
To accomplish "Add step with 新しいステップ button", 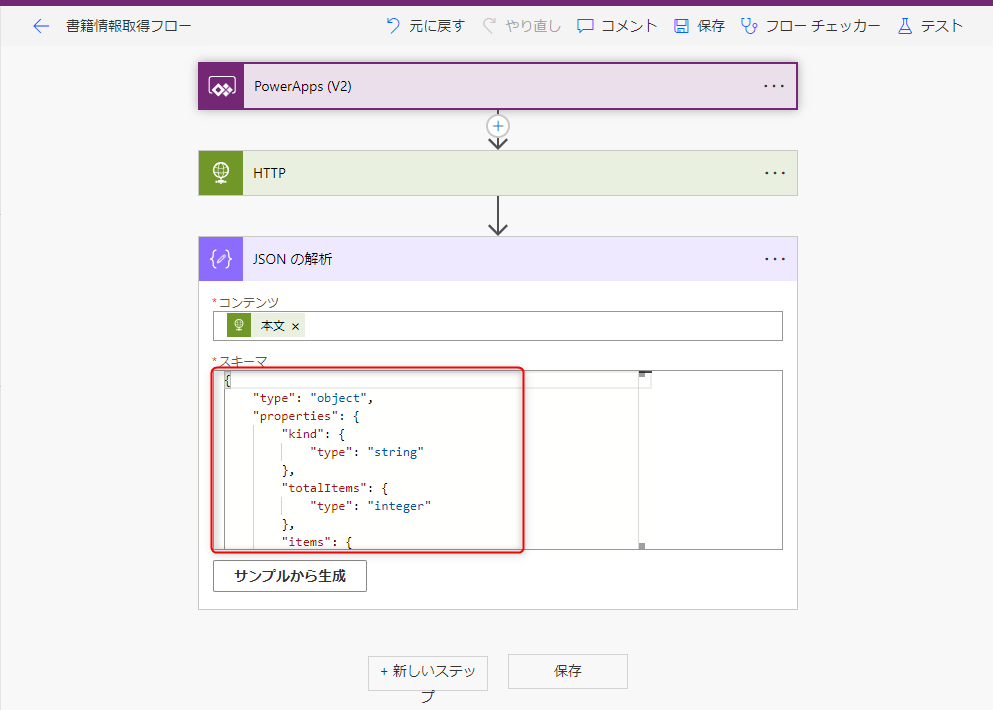I will pyautogui.click(x=427, y=673).
